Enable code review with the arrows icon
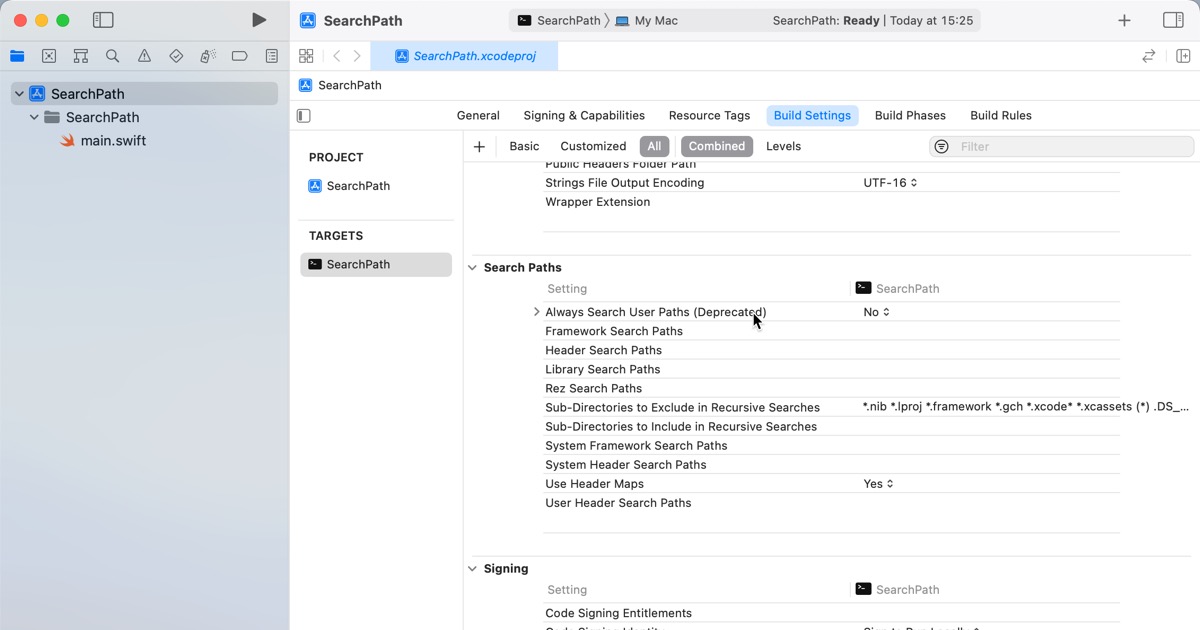Image resolution: width=1200 pixels, height=630 pixels. [x=1149, y=56]
